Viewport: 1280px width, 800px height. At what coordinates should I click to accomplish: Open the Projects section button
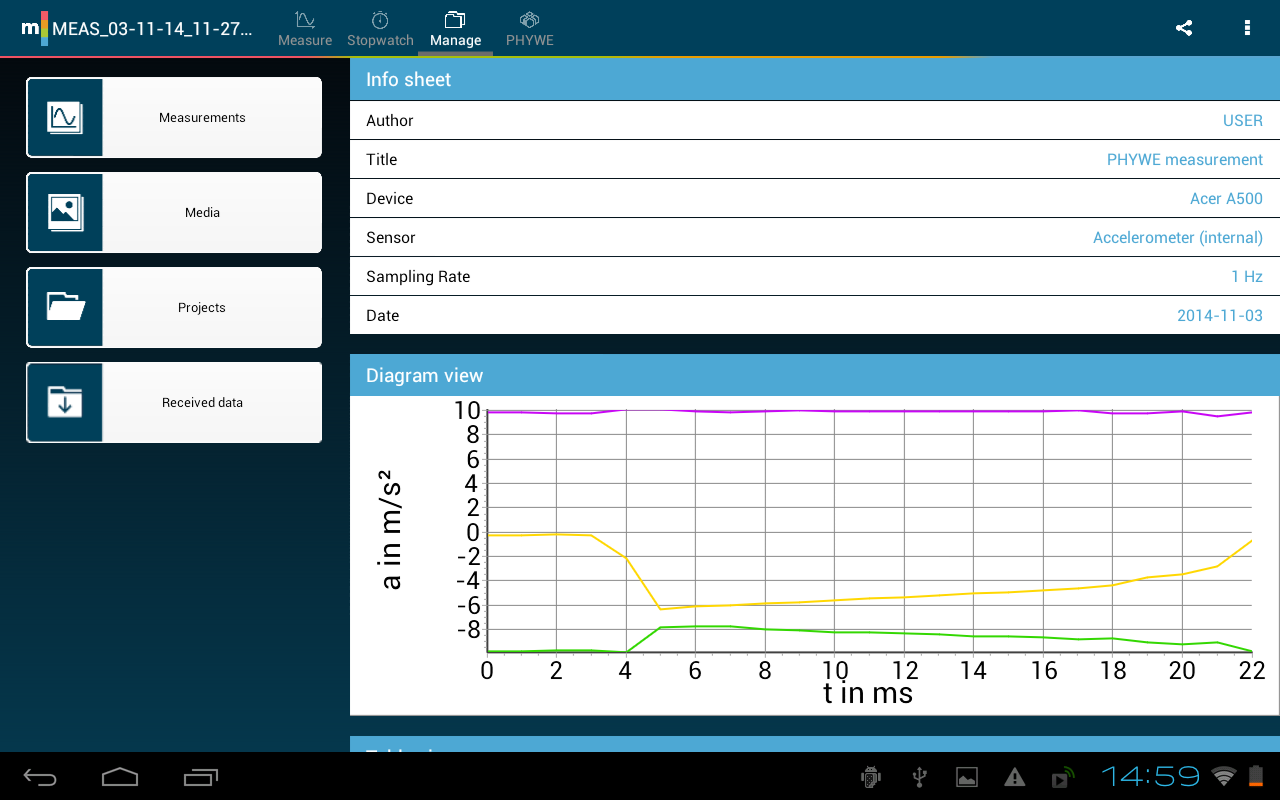tap(174, 308)
